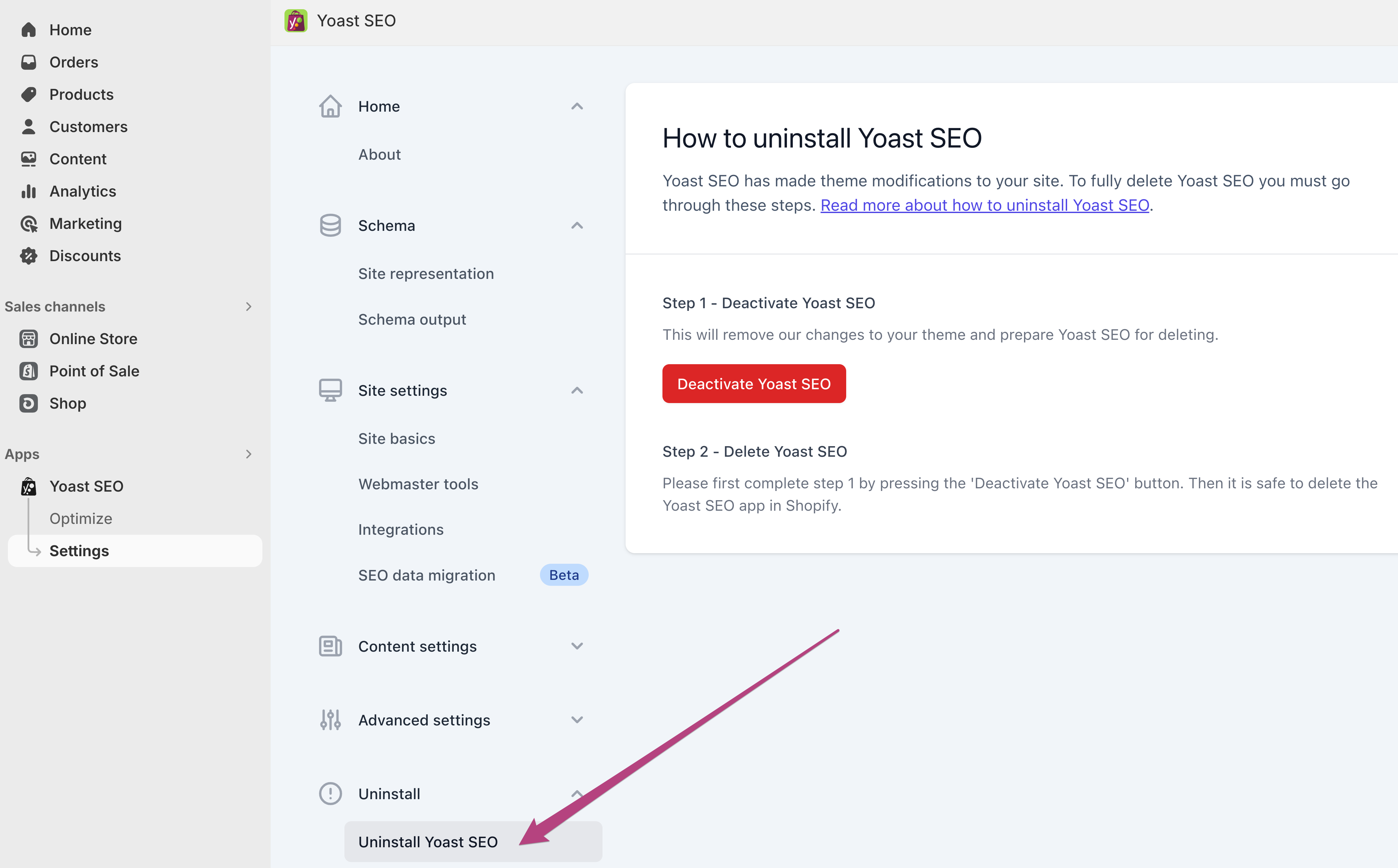Expand the Content settings section
Viewport: 1398px width, 868px height.
[x=577, y=646]
